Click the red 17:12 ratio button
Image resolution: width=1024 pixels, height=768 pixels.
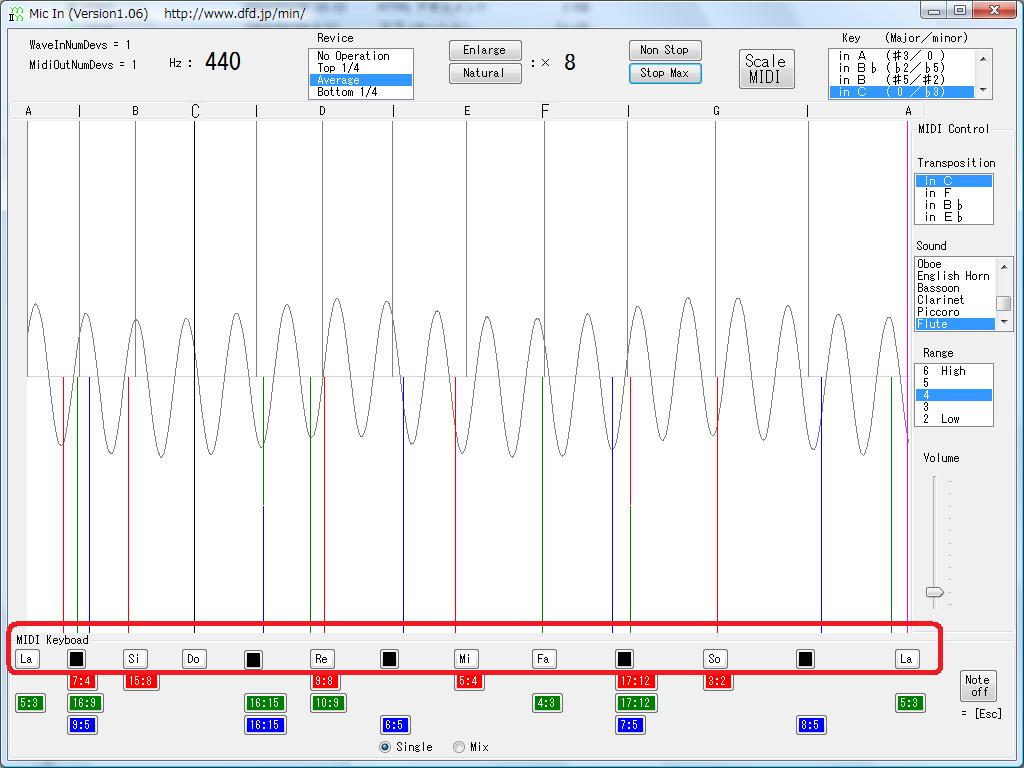coord(636,681)
